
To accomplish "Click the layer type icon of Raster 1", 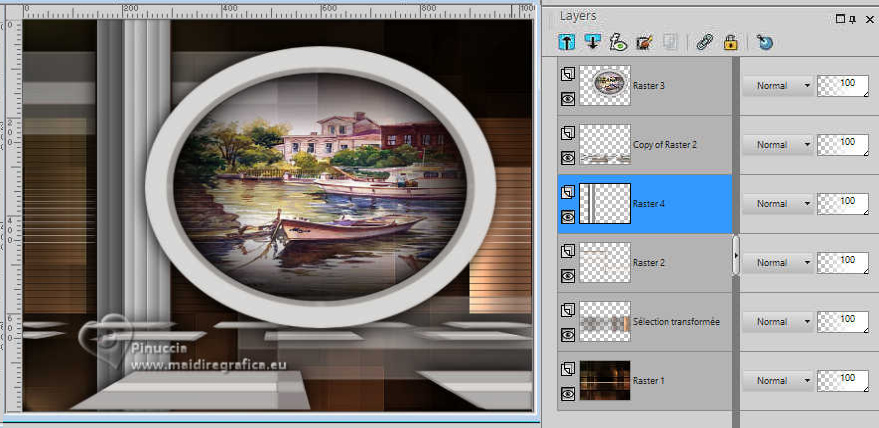I will (568, 369).
